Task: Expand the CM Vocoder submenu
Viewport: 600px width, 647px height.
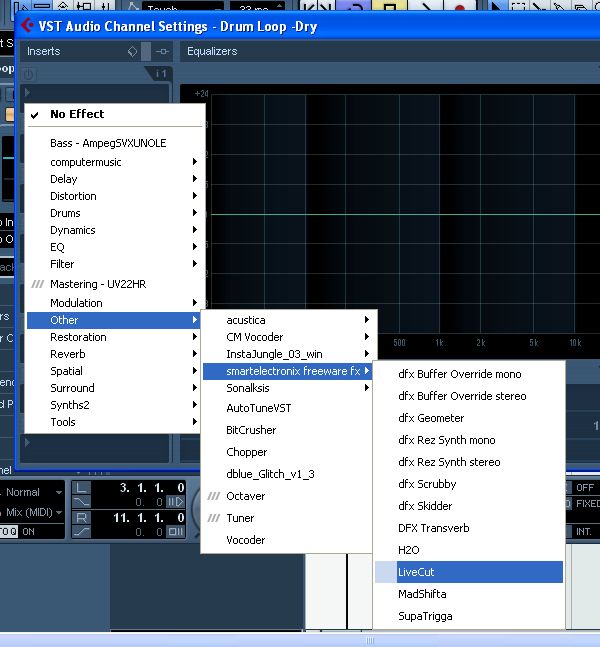Action: [288, 337]
